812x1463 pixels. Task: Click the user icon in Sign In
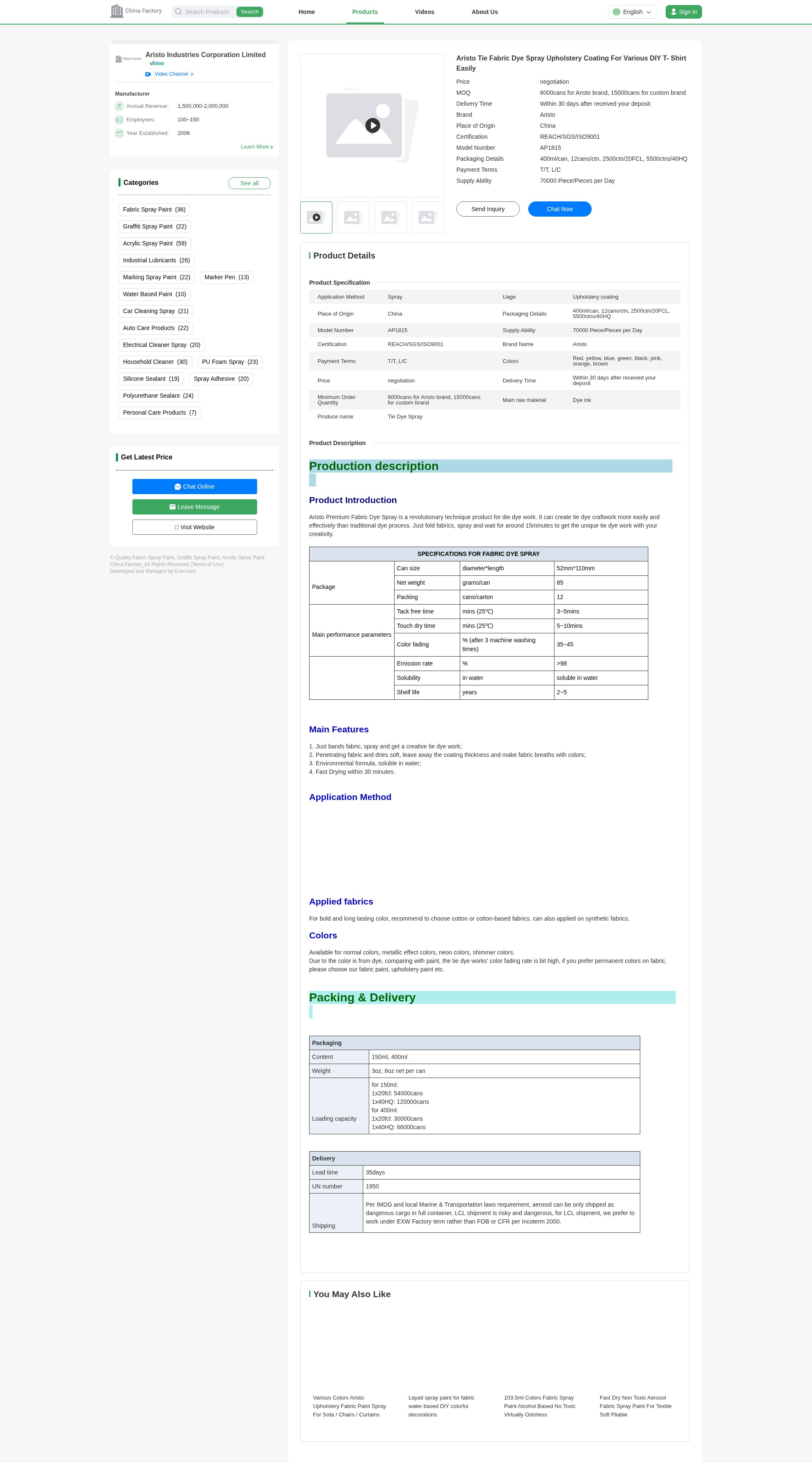pos(673,12)
